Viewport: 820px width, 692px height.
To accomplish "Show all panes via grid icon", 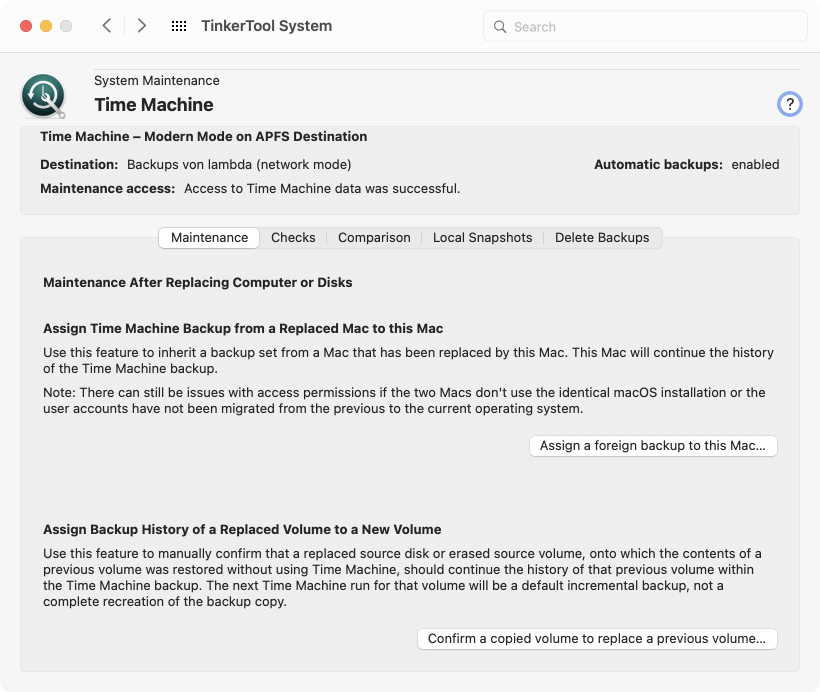I will coord(179,26).
